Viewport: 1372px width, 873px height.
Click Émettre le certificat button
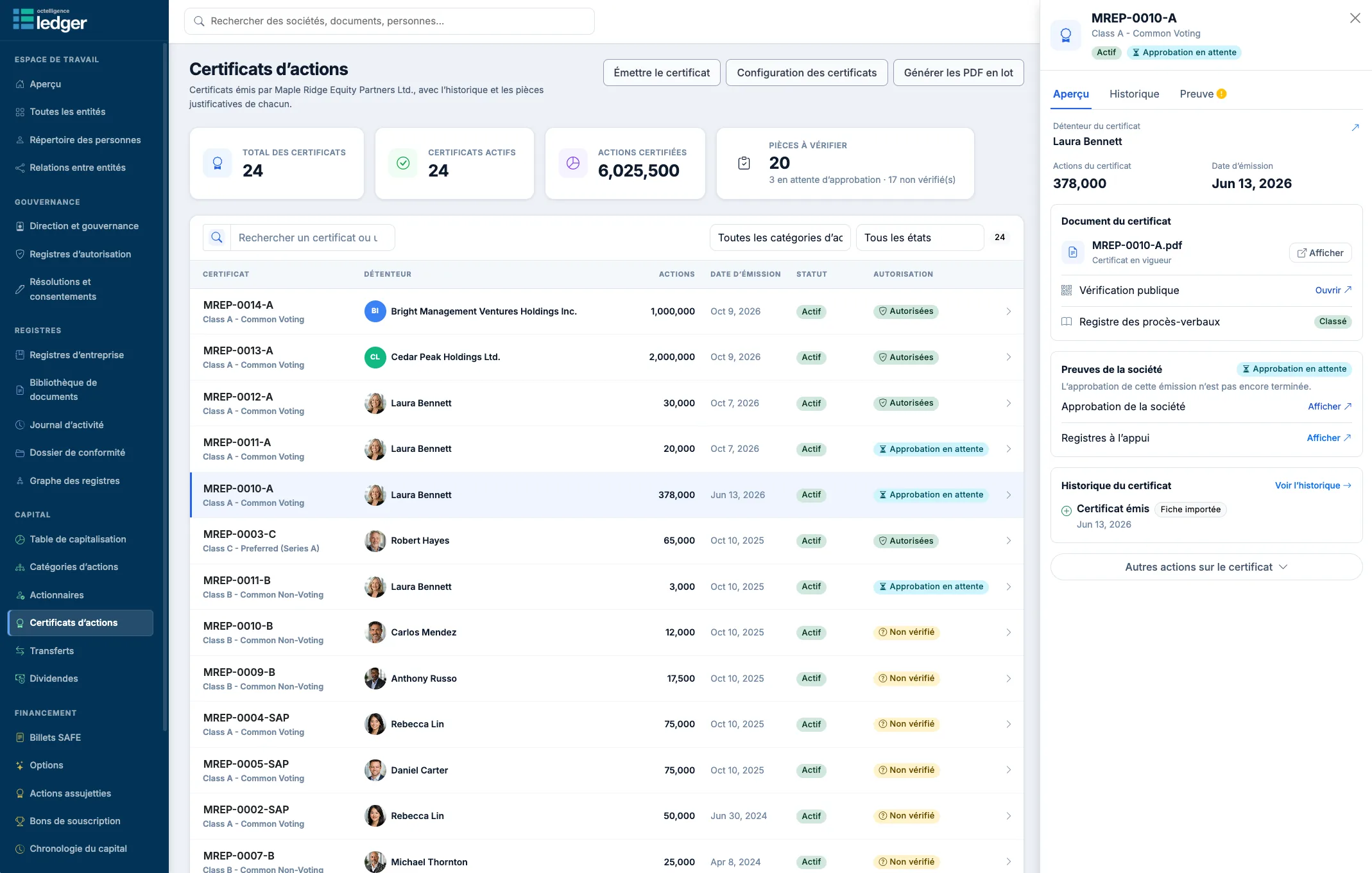[662, 73]
